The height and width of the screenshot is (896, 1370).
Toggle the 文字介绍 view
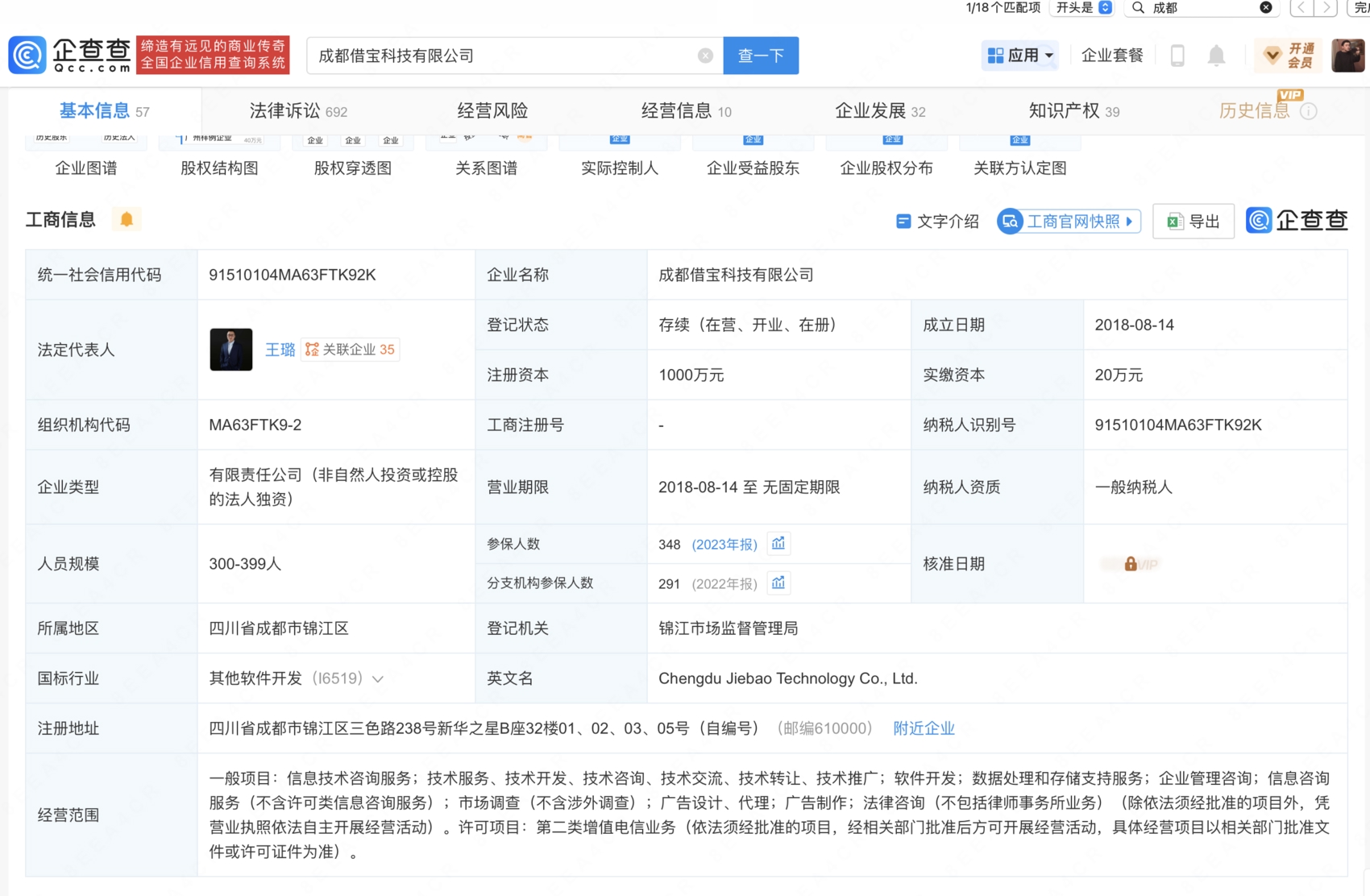(x=937, y=222)
